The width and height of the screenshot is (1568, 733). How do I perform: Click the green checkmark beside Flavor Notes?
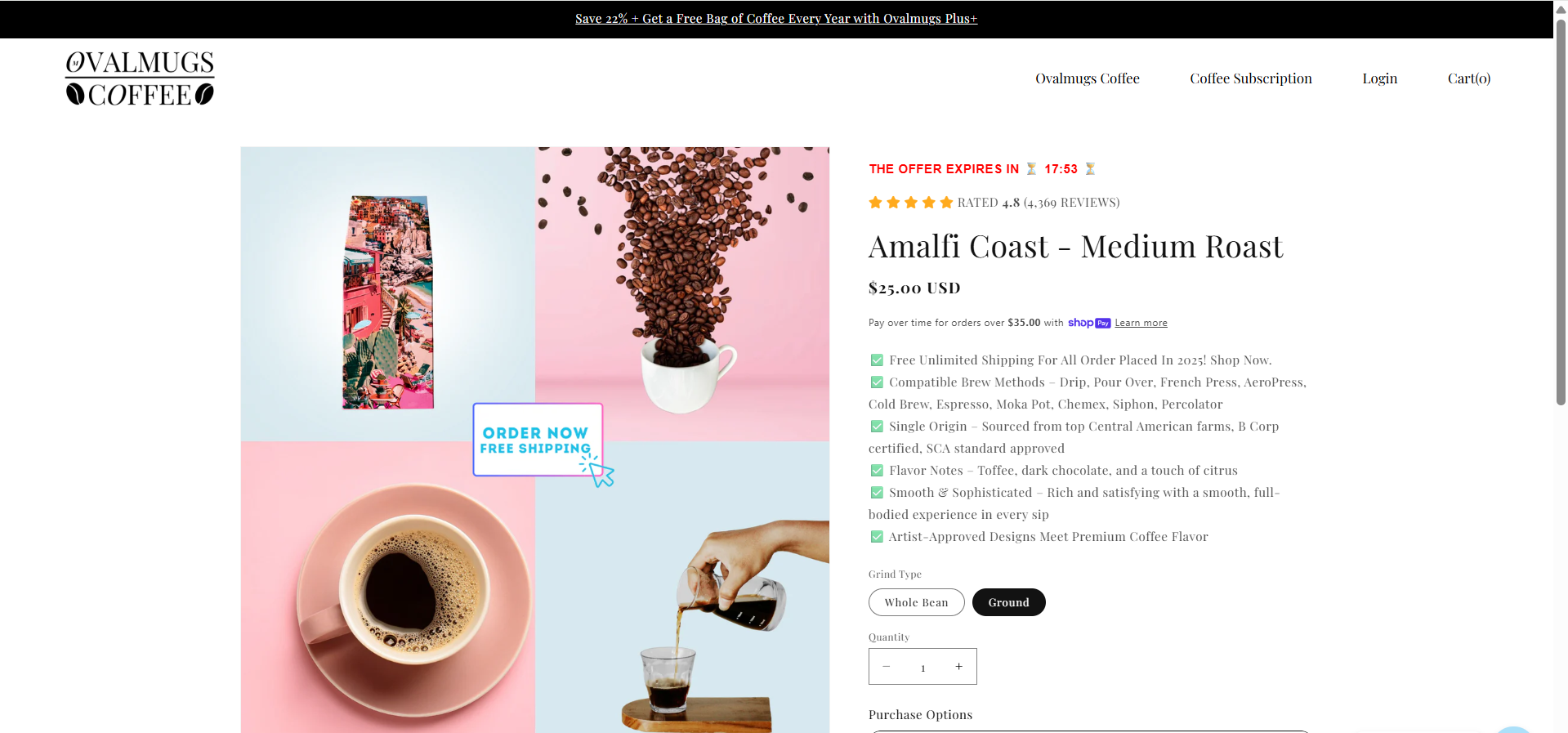pyautogui.click(x=877, y=471)
